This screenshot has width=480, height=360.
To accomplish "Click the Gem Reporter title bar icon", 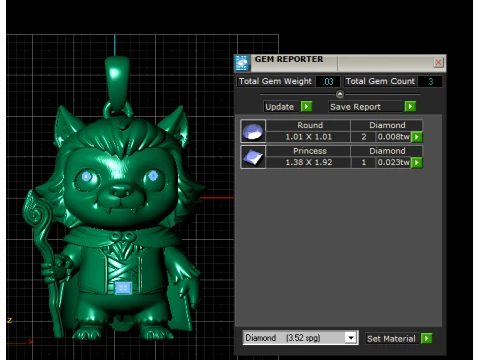I will [x=242, y=63].
